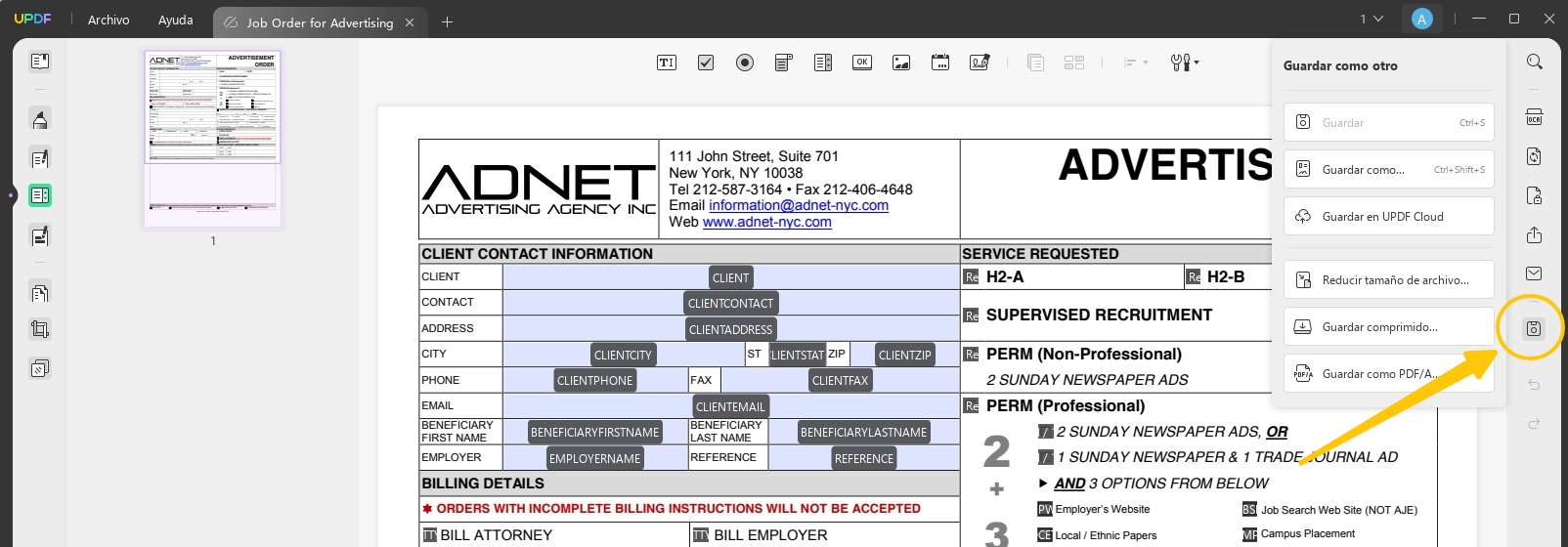
Task: Toggle the H2-A checkbox field
Action: pos(971,277)
